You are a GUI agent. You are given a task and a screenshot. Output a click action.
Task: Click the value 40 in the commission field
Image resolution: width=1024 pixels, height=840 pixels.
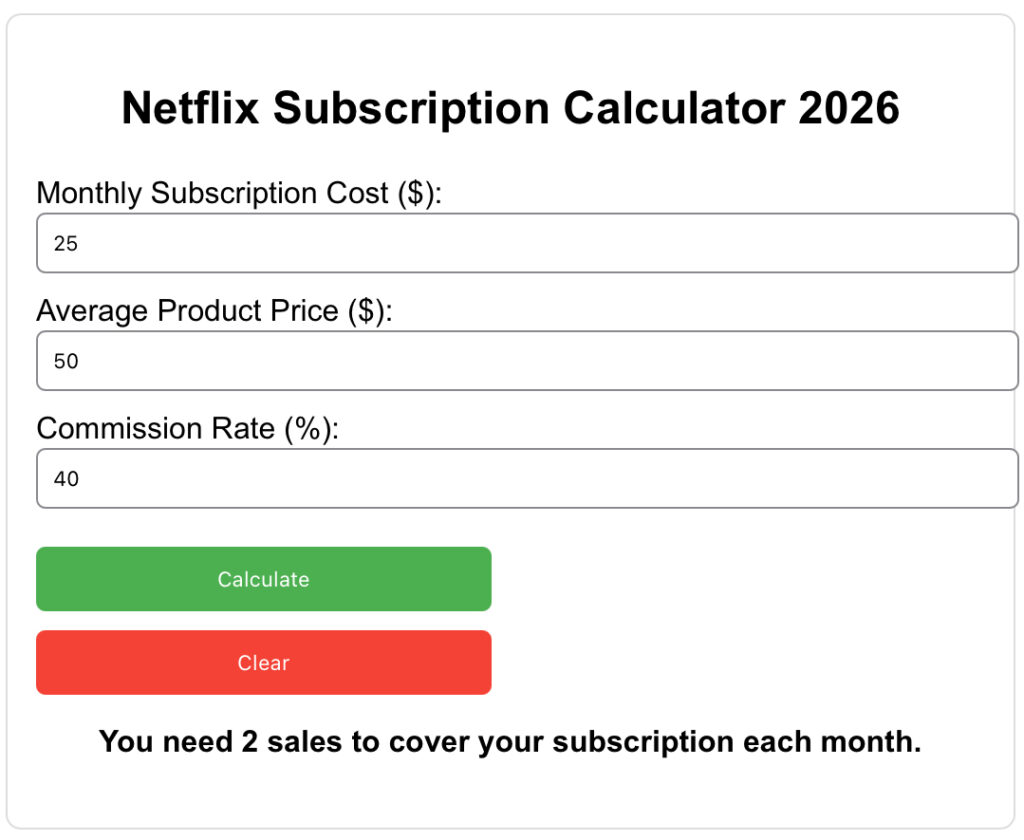coord(67,478)
